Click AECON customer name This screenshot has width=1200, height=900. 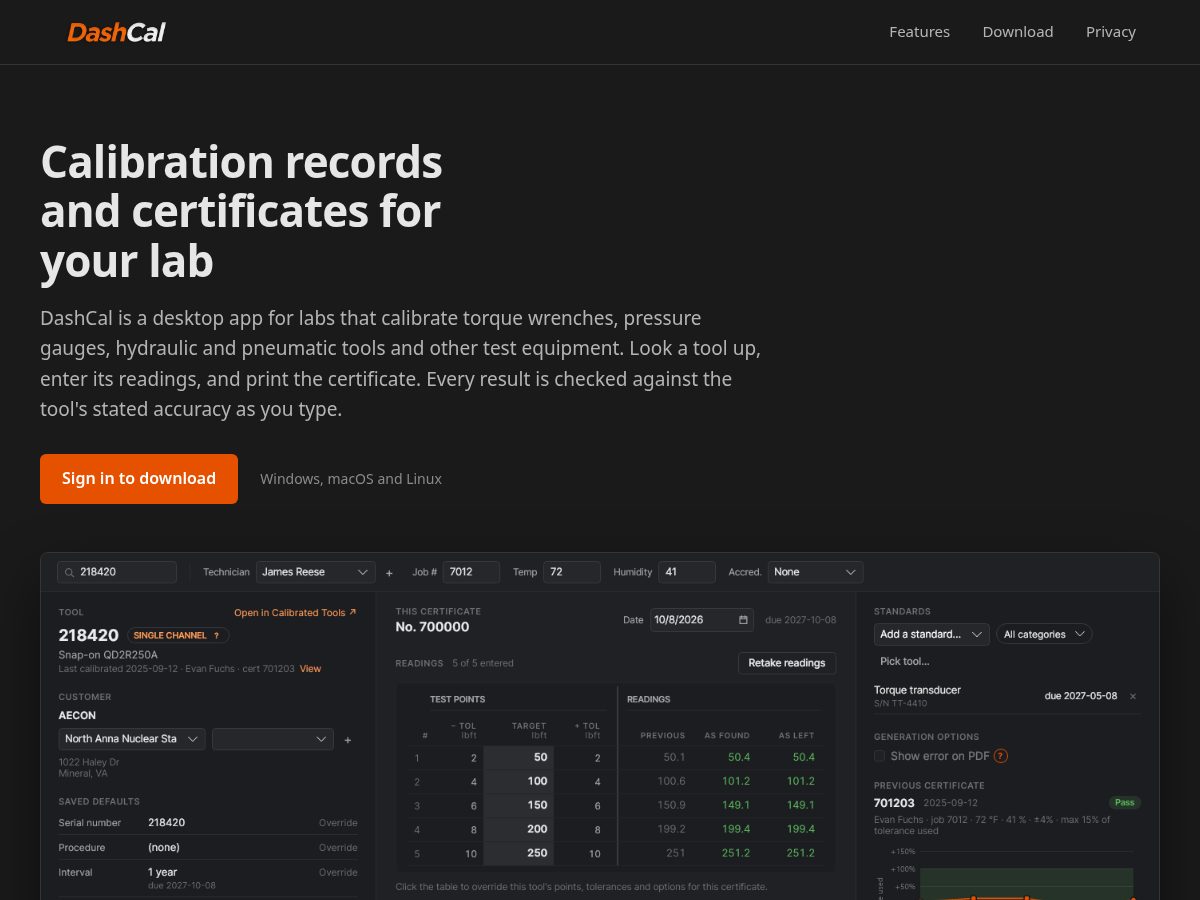tap(77, 716)
